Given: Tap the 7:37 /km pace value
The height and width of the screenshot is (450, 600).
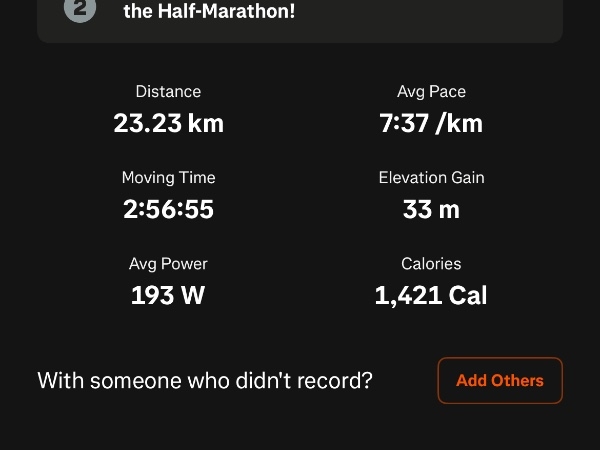Looking at the screenshot, I should pyautogui.click(x=431, y=124).
